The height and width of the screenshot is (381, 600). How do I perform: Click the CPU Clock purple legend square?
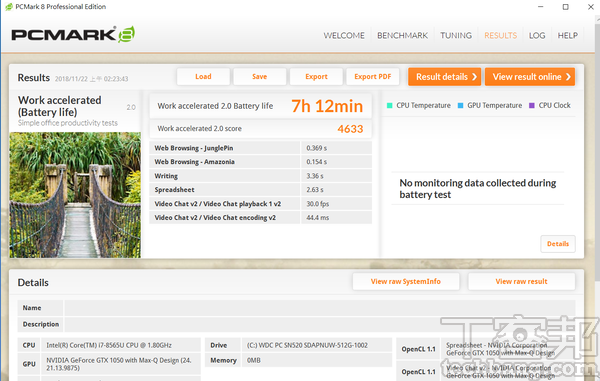coord(532,106)
